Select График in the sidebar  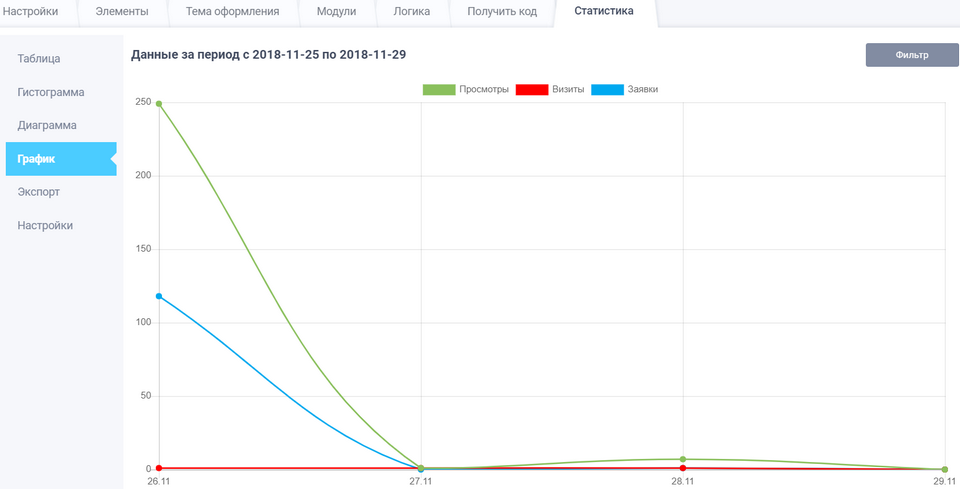coord(36,158)
